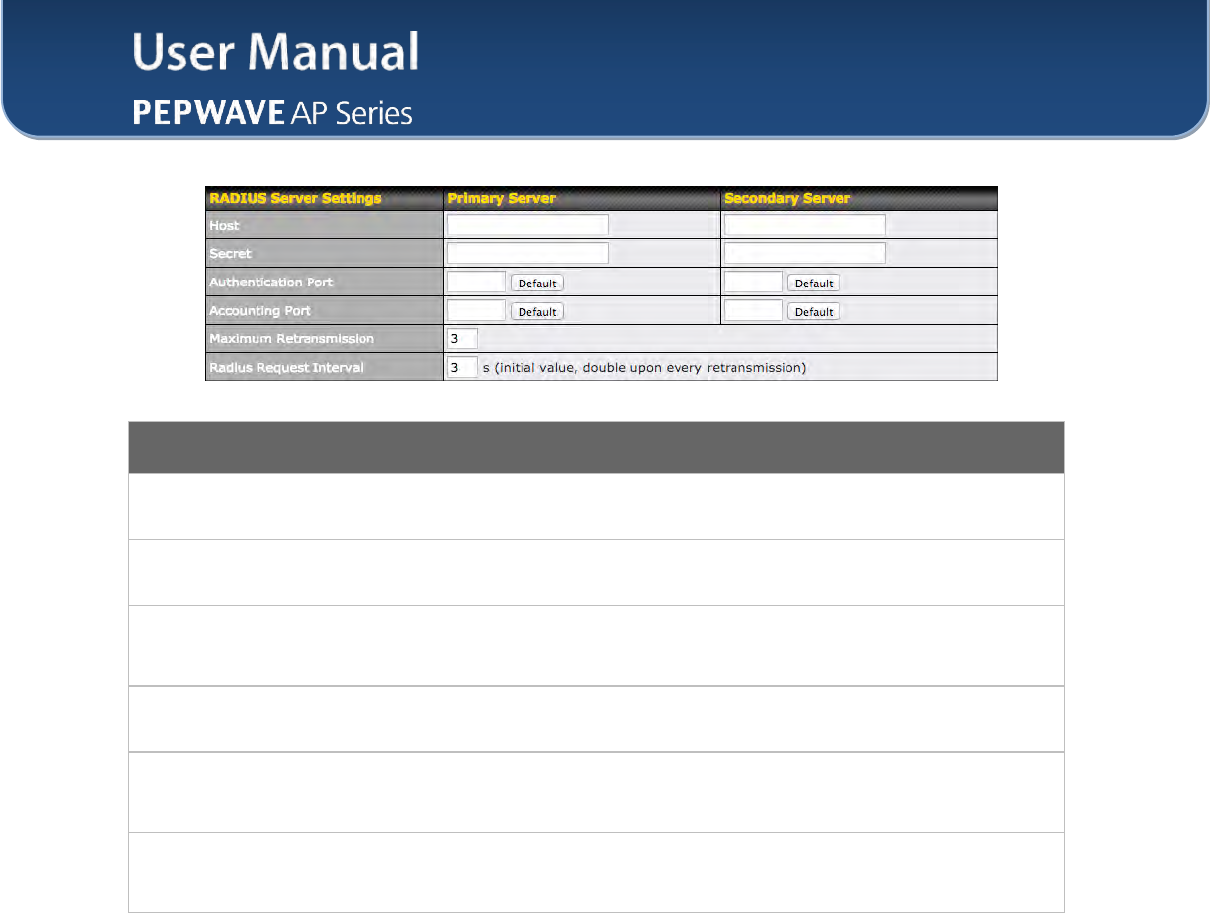The height and width of the screenshot is (913, 1210).
Task: Click the Primary Server Secret field
Action: click(528, 252)
